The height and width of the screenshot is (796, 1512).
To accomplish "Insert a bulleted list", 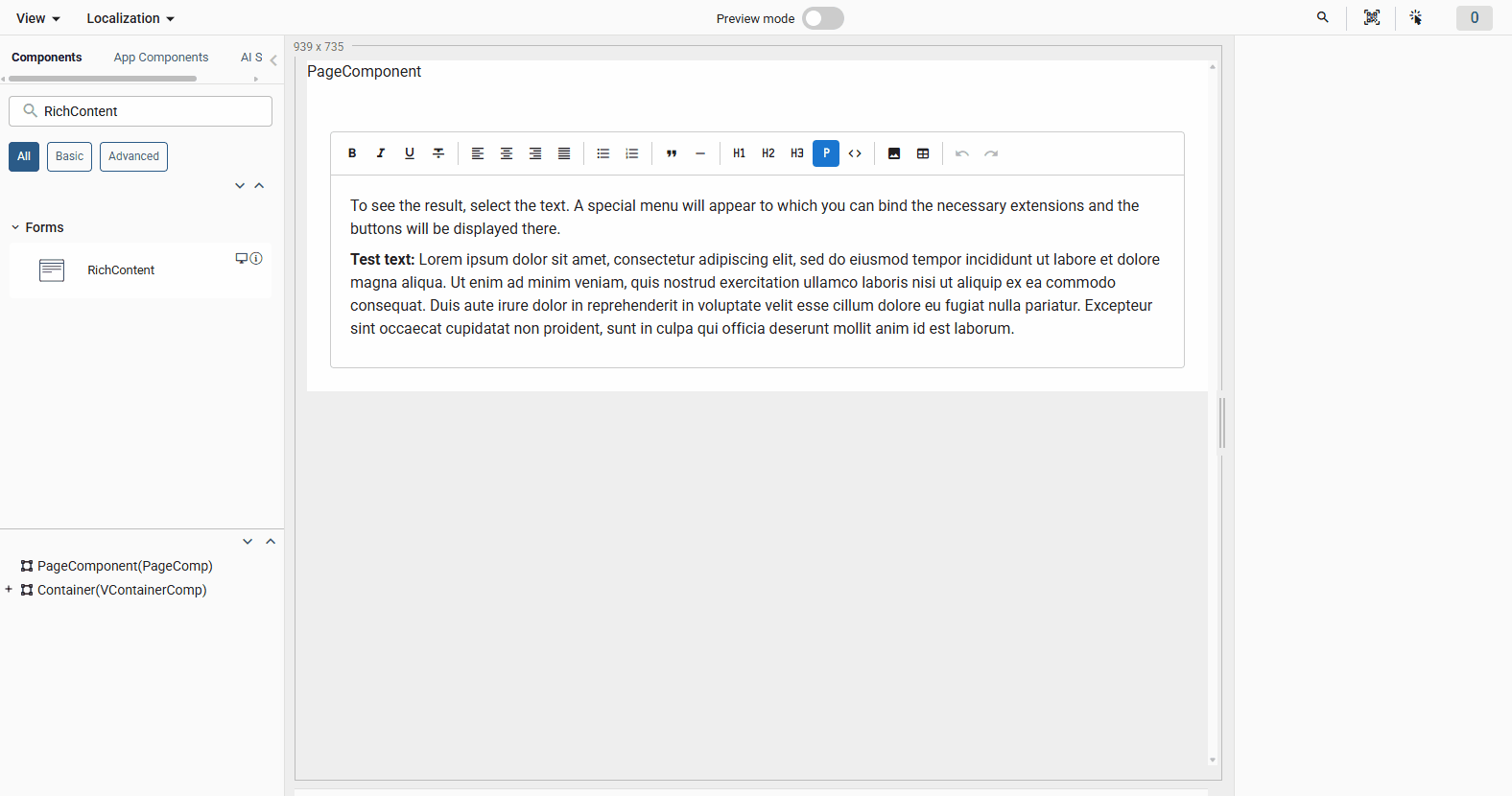I will (x=603, y=153).
